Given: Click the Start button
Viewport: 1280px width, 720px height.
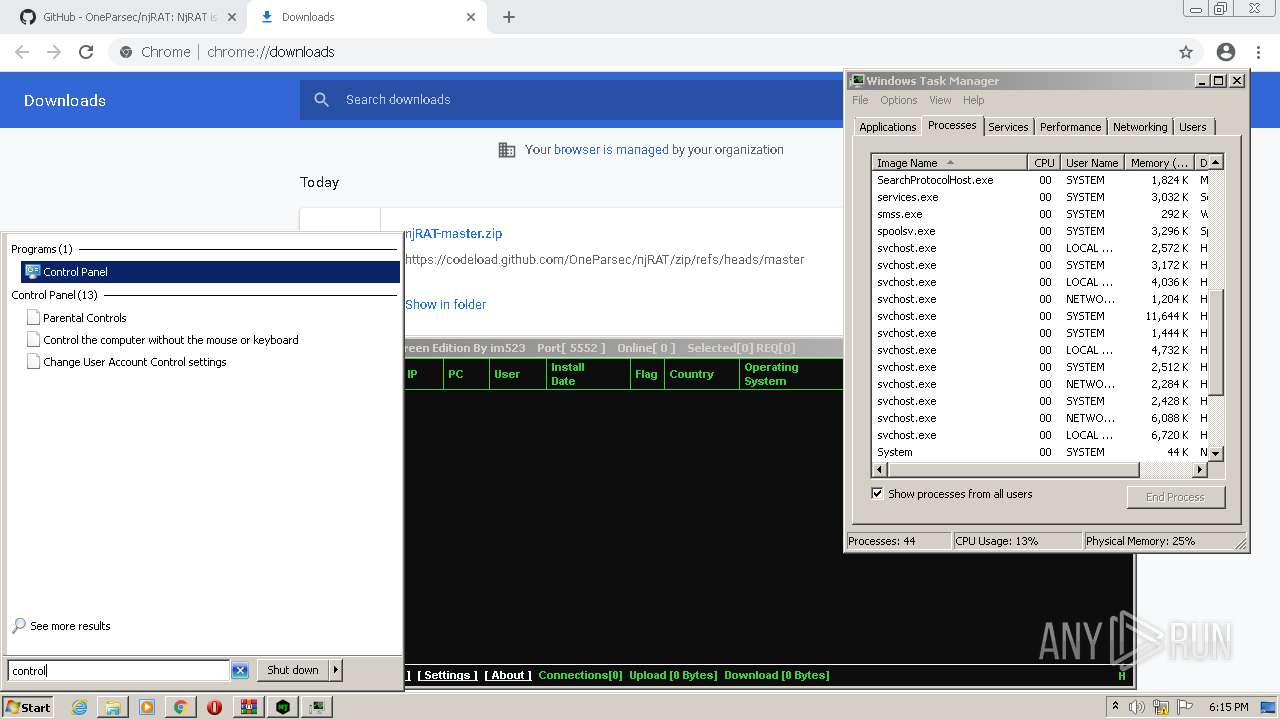Looking at the screenshot, I should point(28,707).
